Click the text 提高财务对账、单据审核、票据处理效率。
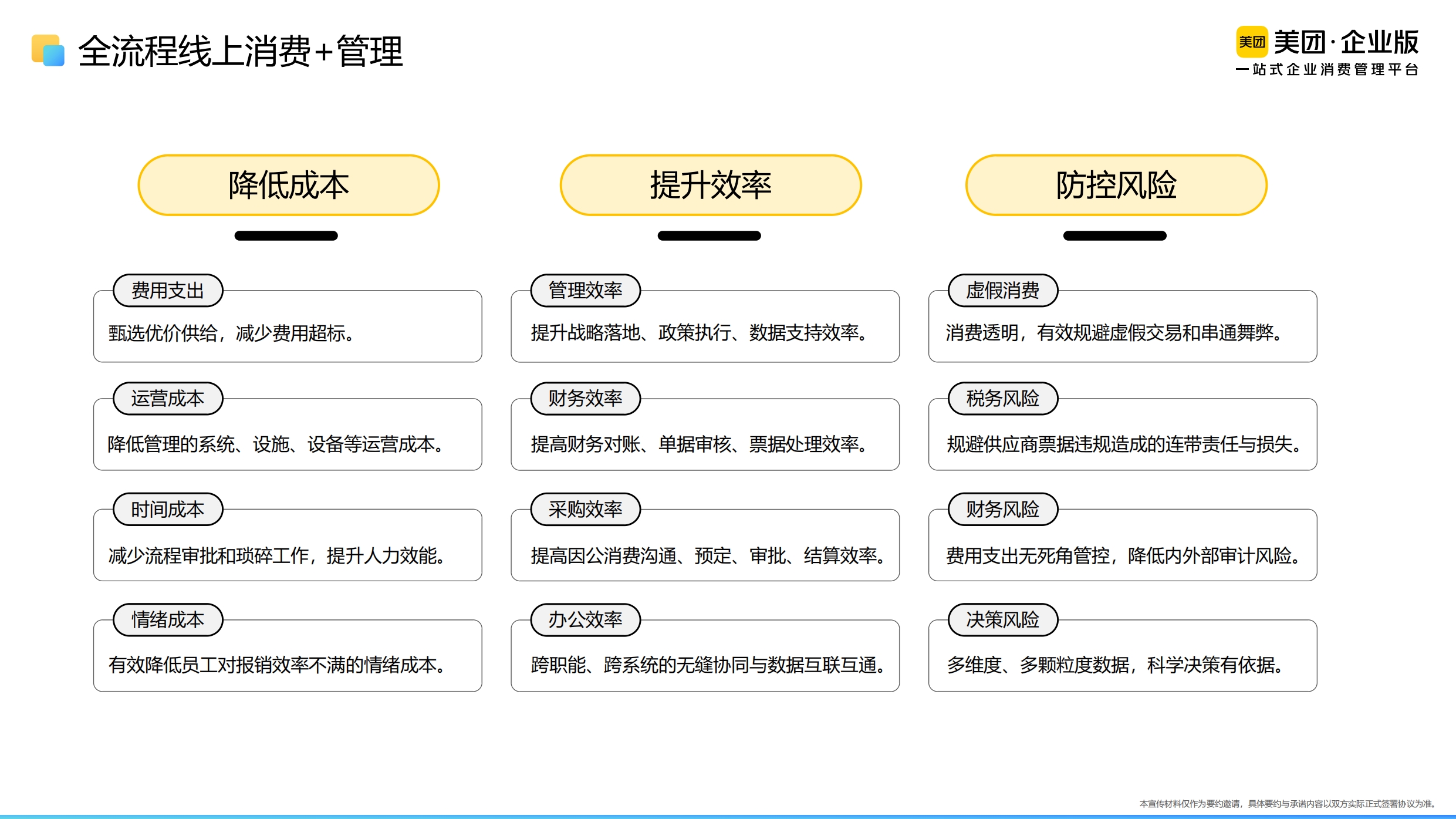This screenshot has height=819, width=1456. click(x=699, y=444)
